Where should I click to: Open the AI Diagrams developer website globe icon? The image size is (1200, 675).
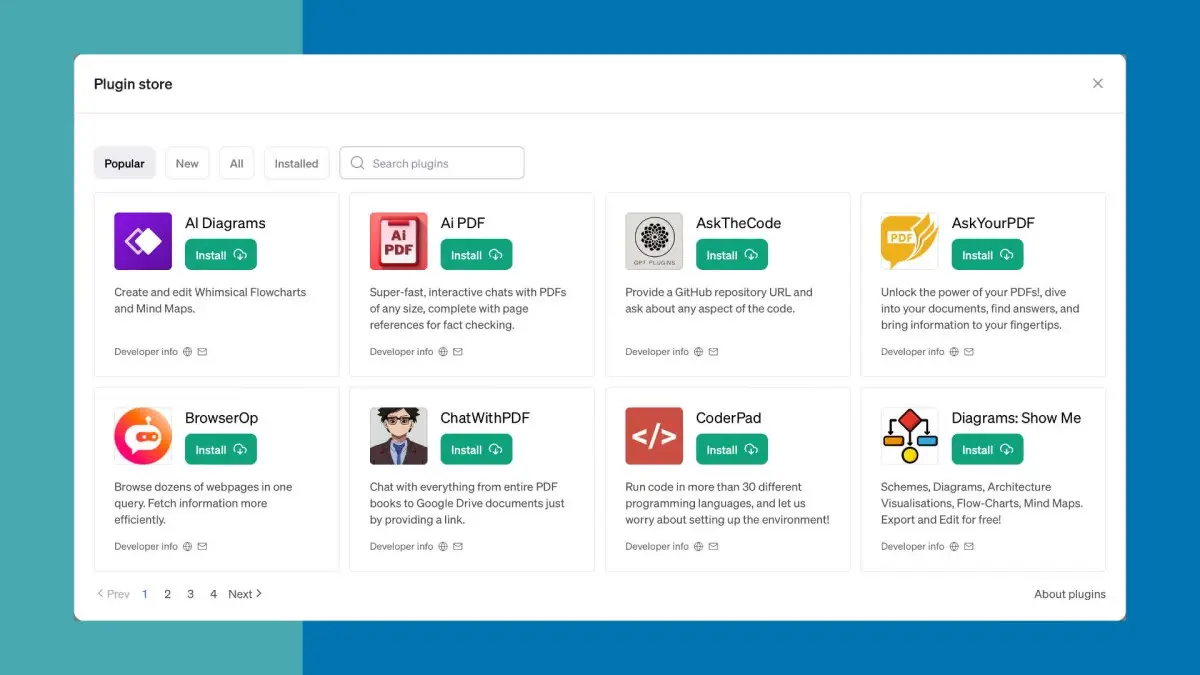point(187,352)
